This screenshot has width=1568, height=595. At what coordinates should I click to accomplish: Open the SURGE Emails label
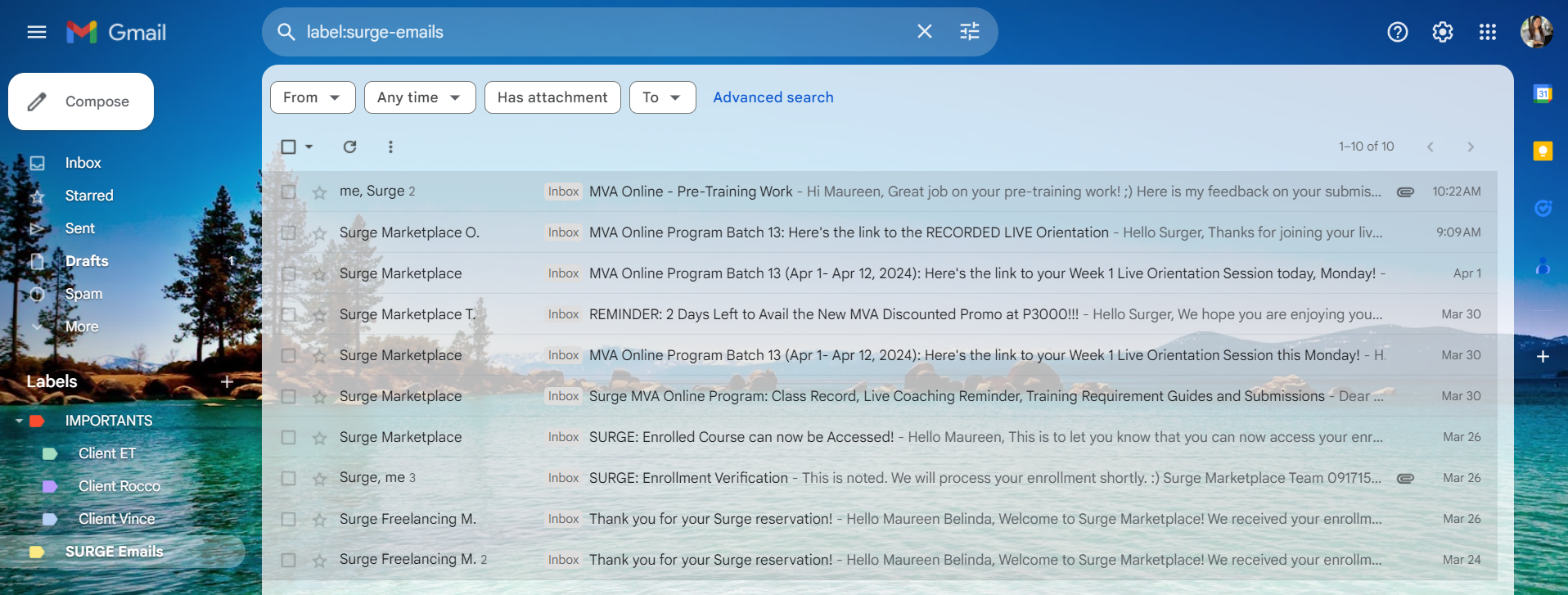pos(115,552)
